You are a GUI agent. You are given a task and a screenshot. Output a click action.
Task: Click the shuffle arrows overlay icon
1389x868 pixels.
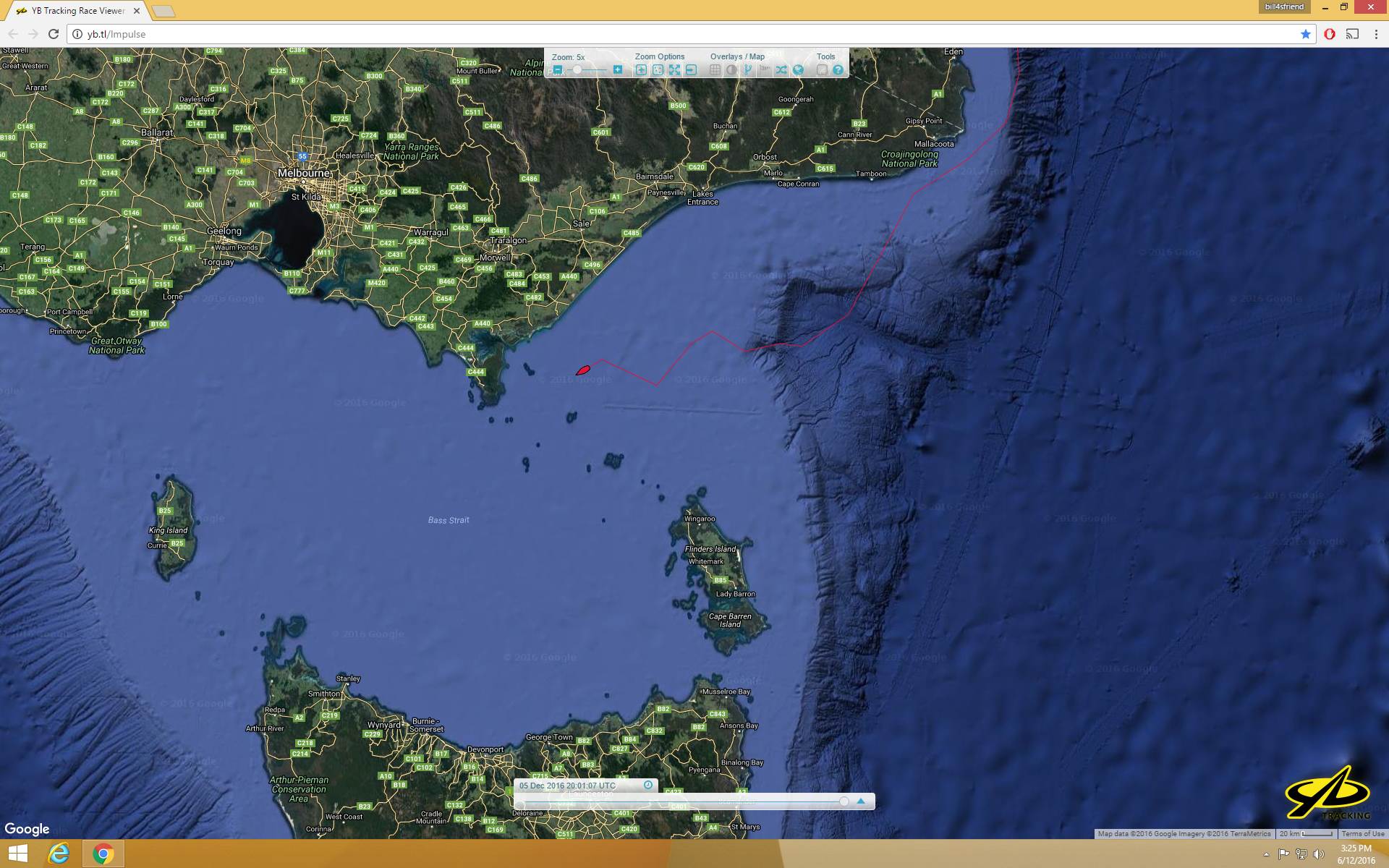click(781, 70)
